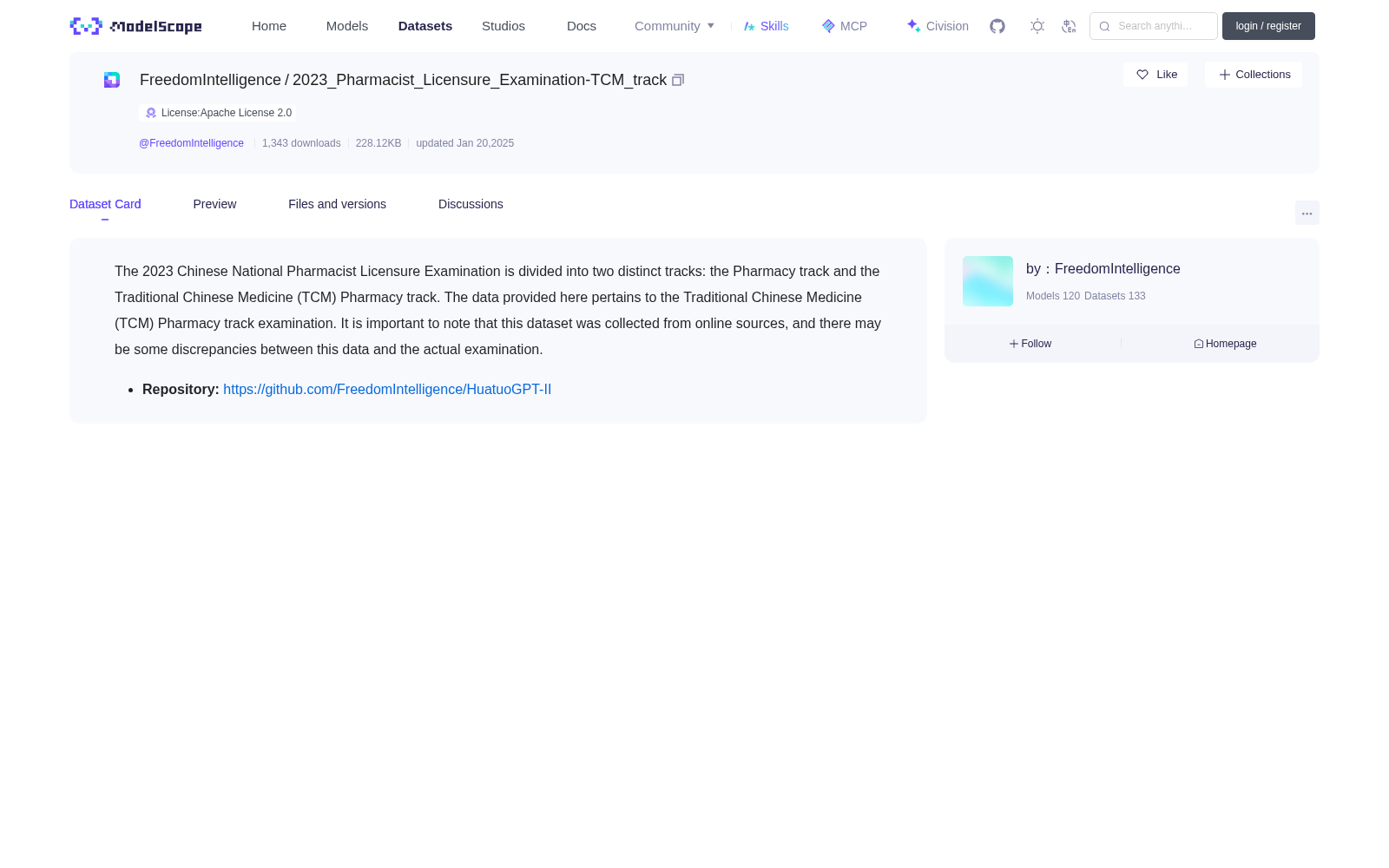Viewport: 1389px width, 868px height.
Task: Copy dataset name using the copy icon
Action: tap(678, 80)
